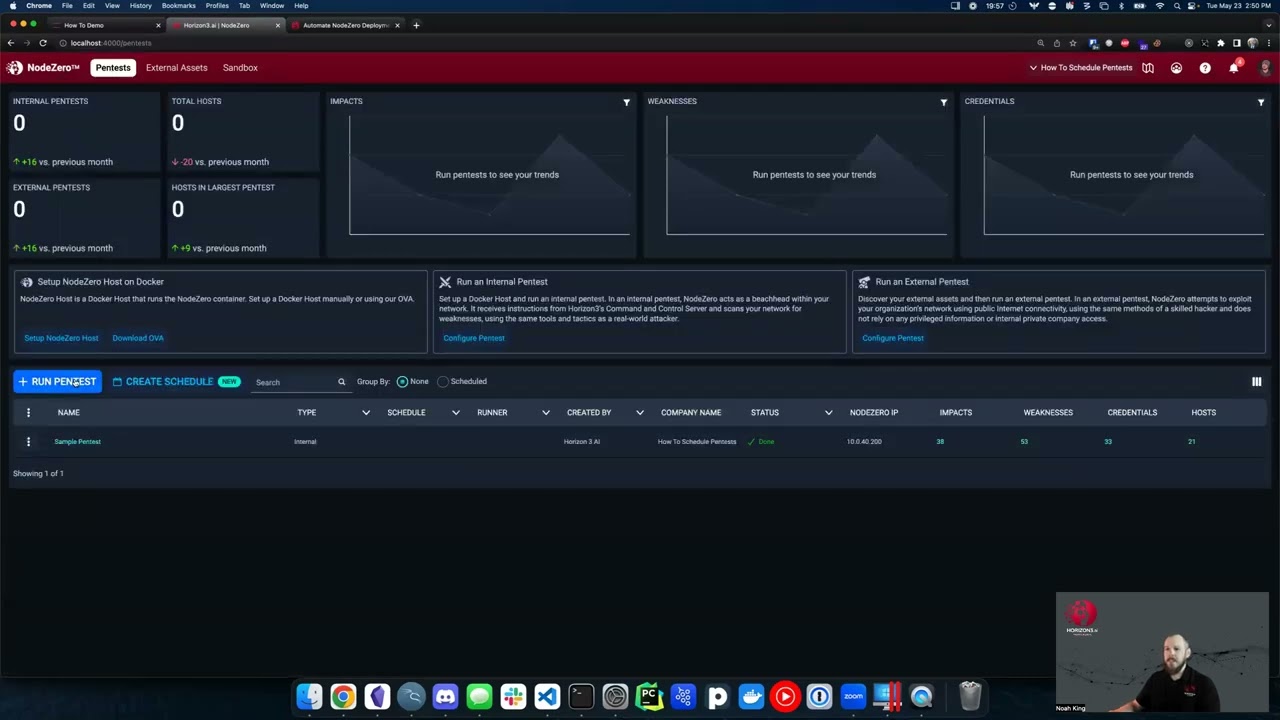
Task: Open the help question mark icon
Action: [1205, 68]
